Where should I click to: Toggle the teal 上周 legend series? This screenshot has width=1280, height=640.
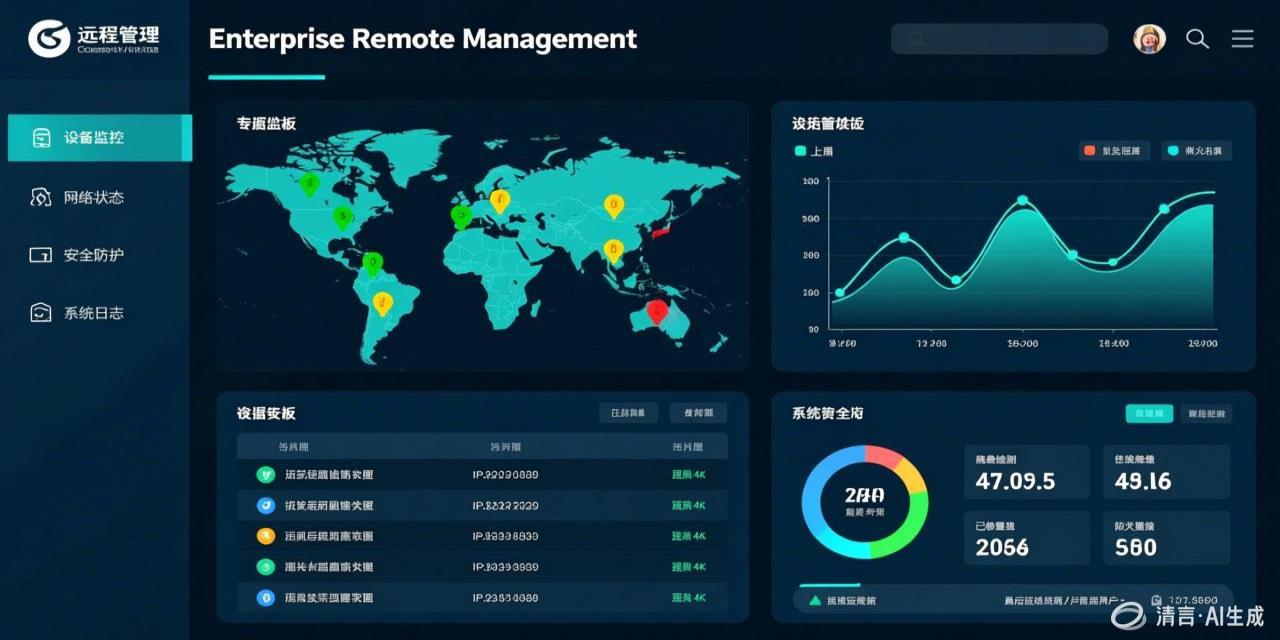[x=814, y=151]
